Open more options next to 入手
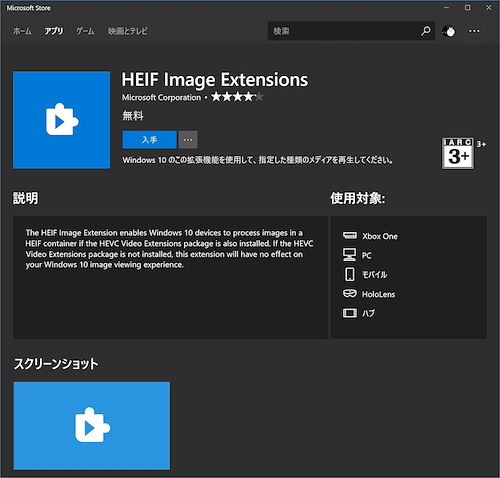This screenshot has height=478, width=500. [188, 140]
